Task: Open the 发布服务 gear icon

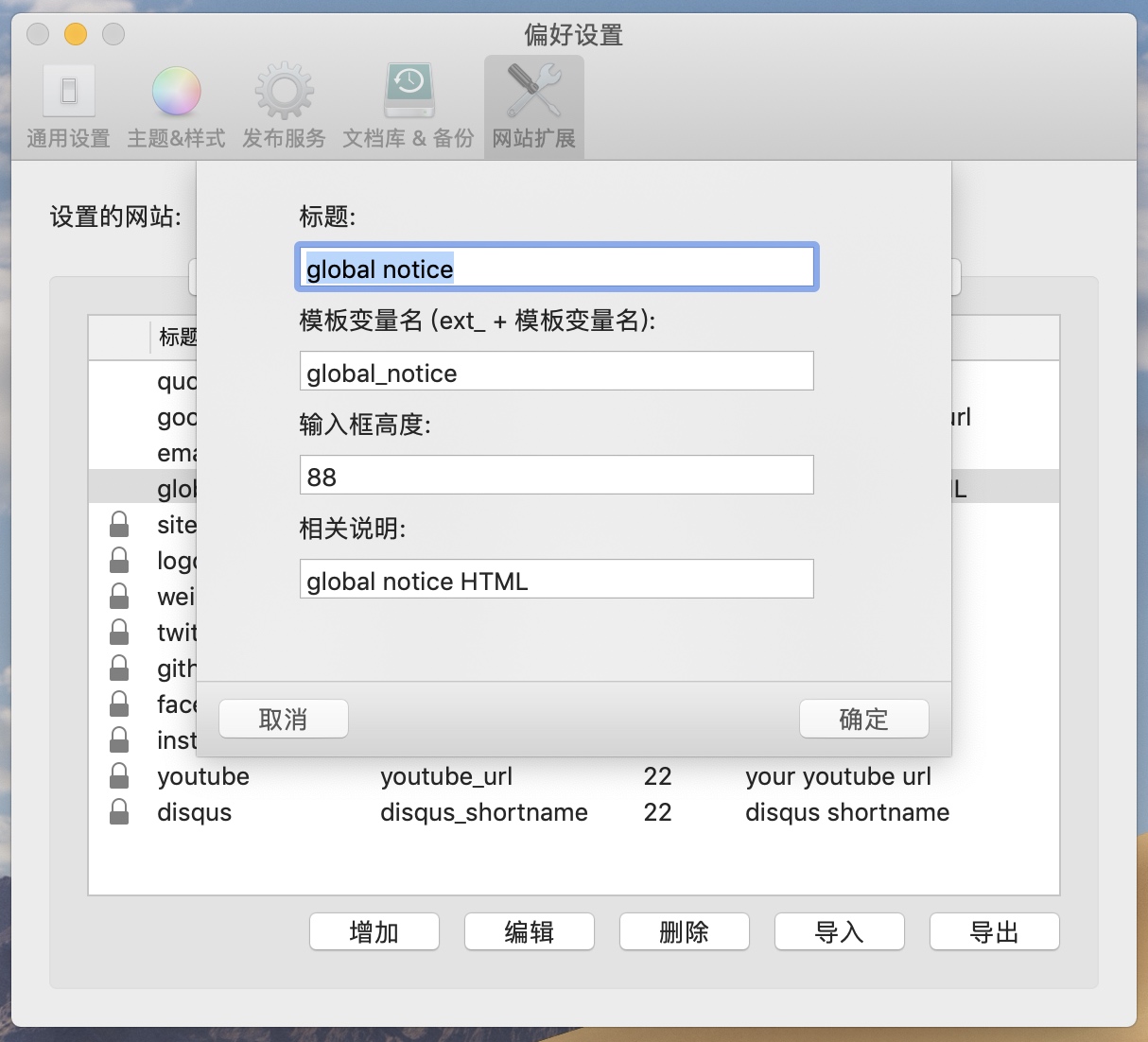Action: click(284, 93)
